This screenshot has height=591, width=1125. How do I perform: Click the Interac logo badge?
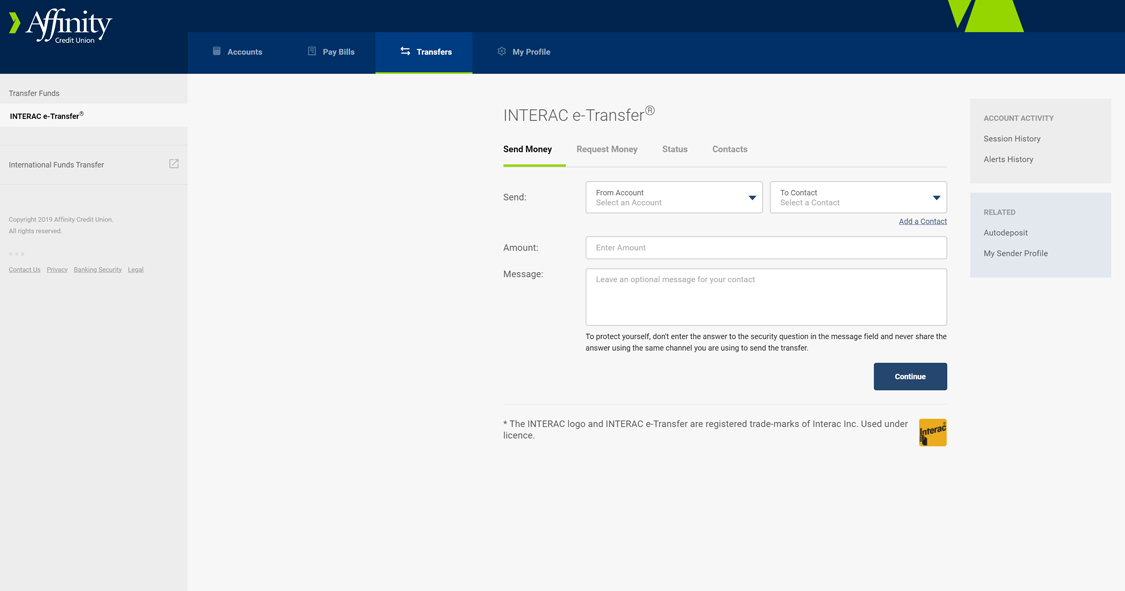click(x=933, y=432)
